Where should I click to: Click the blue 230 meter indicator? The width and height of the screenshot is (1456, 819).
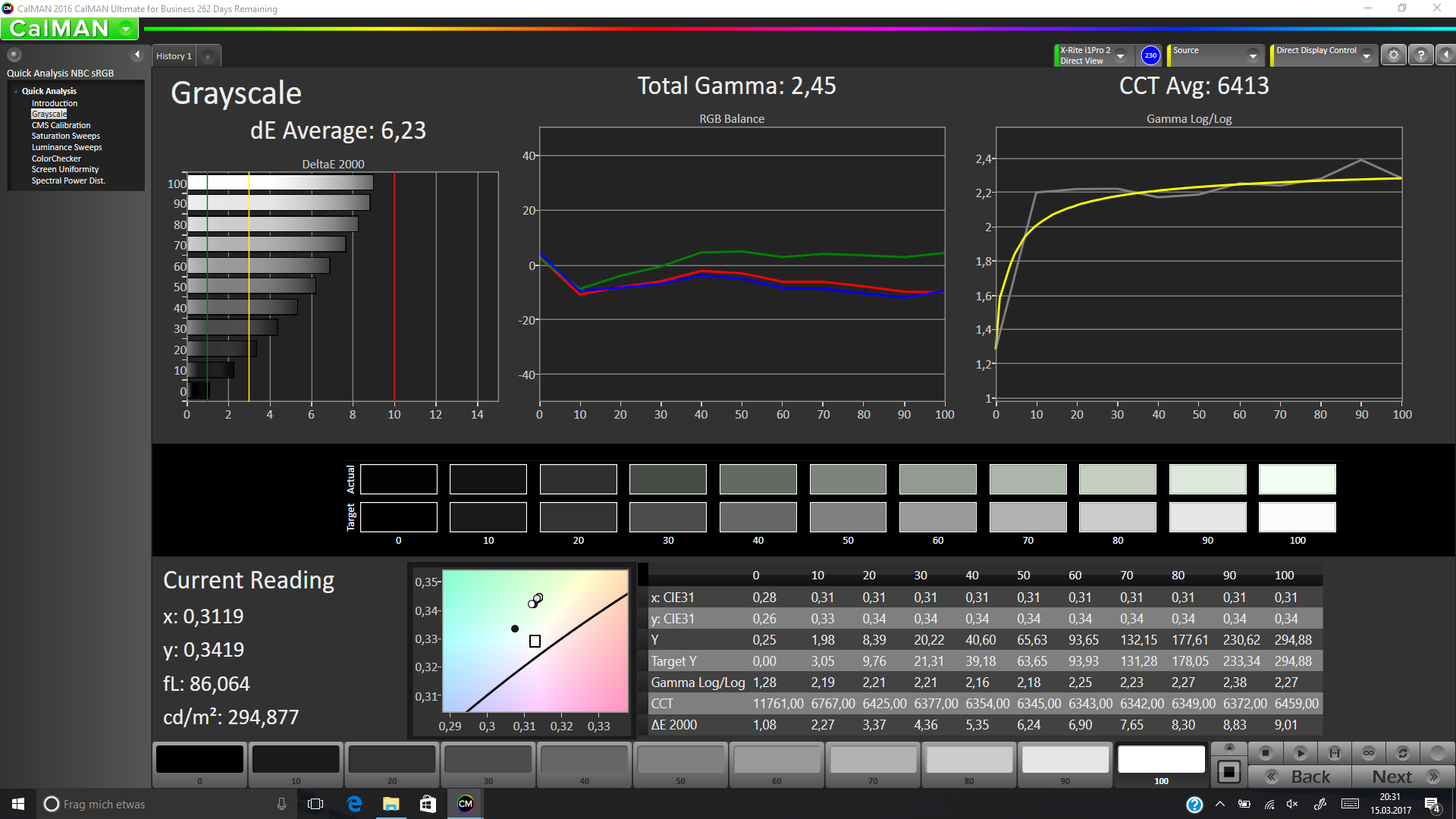click(1150, 55)
